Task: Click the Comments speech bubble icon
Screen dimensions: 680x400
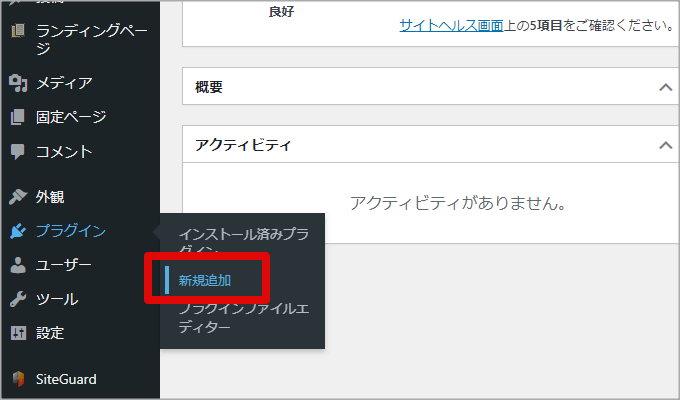Action: (x=18, y=152)
